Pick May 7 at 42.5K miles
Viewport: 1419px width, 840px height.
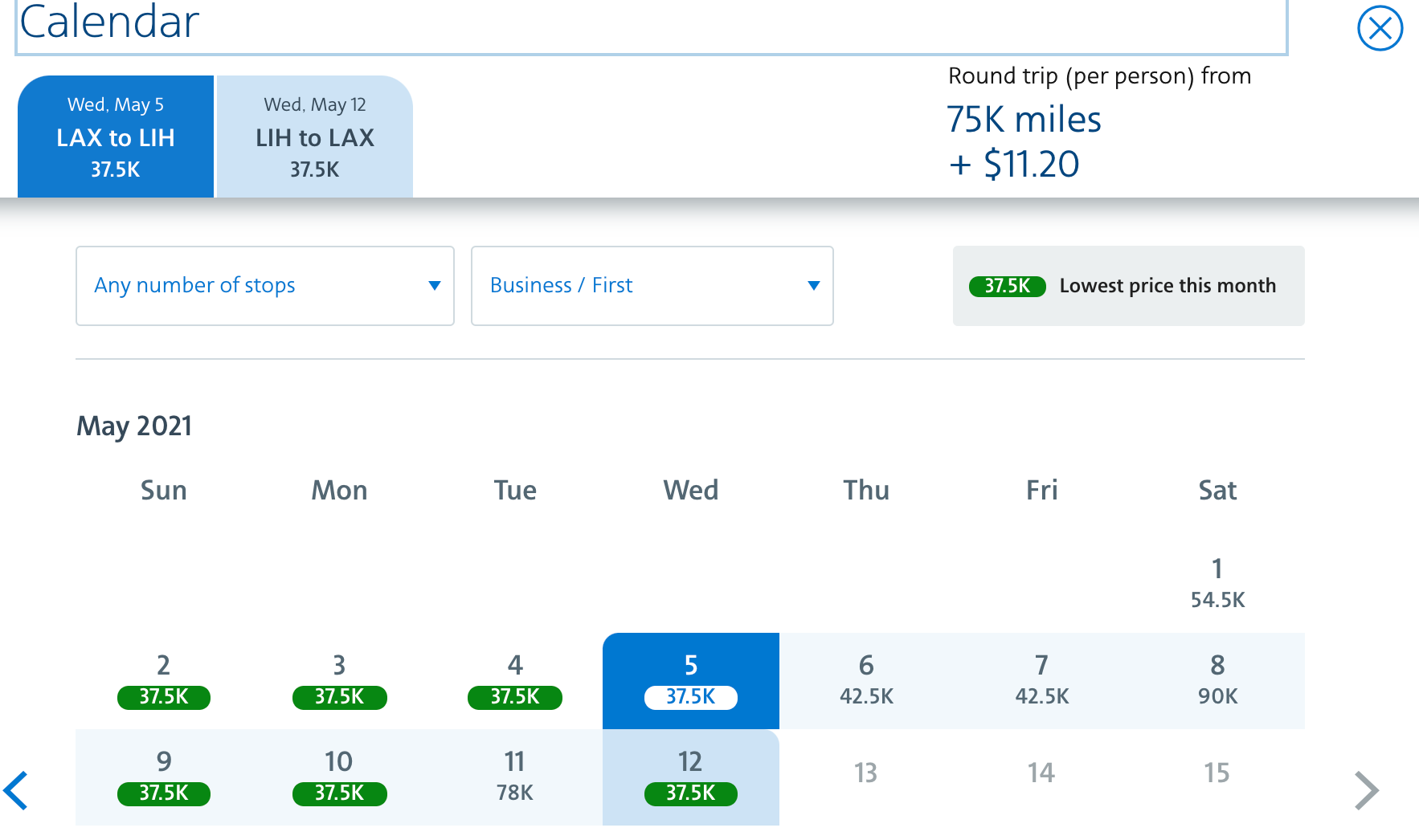click(x=1042, y=680)
